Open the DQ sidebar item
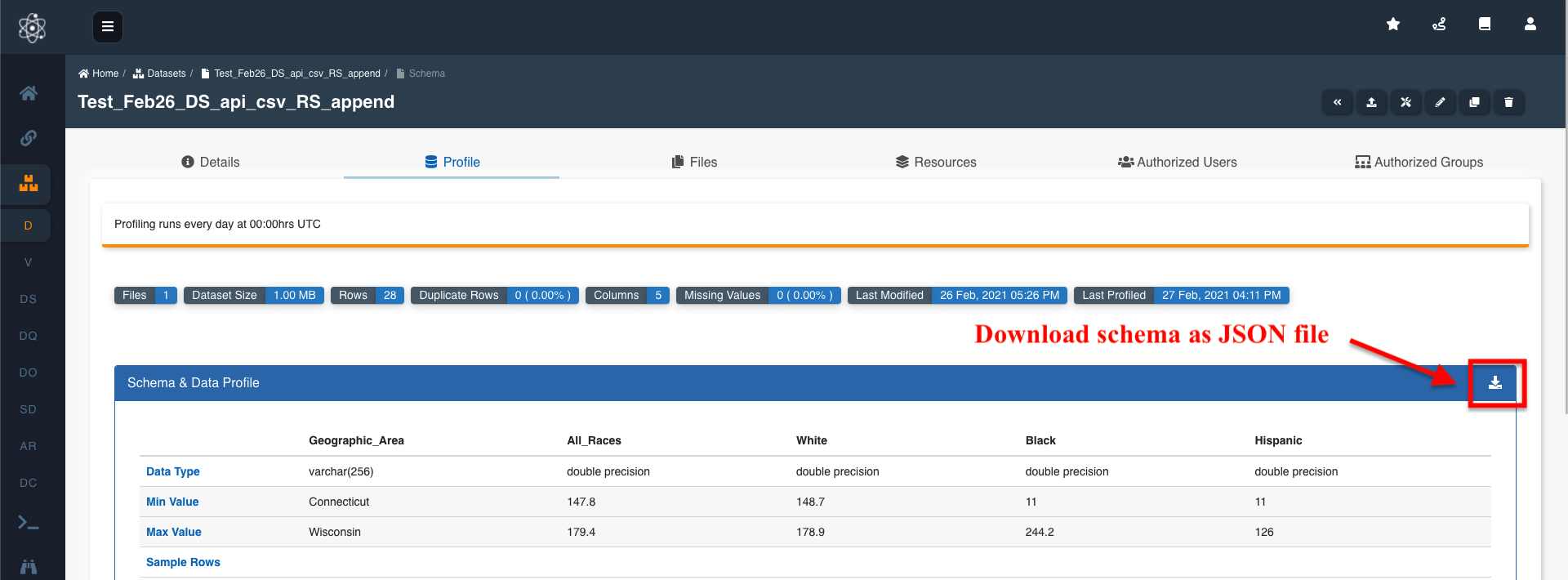The height and width of the screenshot is (580, 1568). [x=29, y=336]
